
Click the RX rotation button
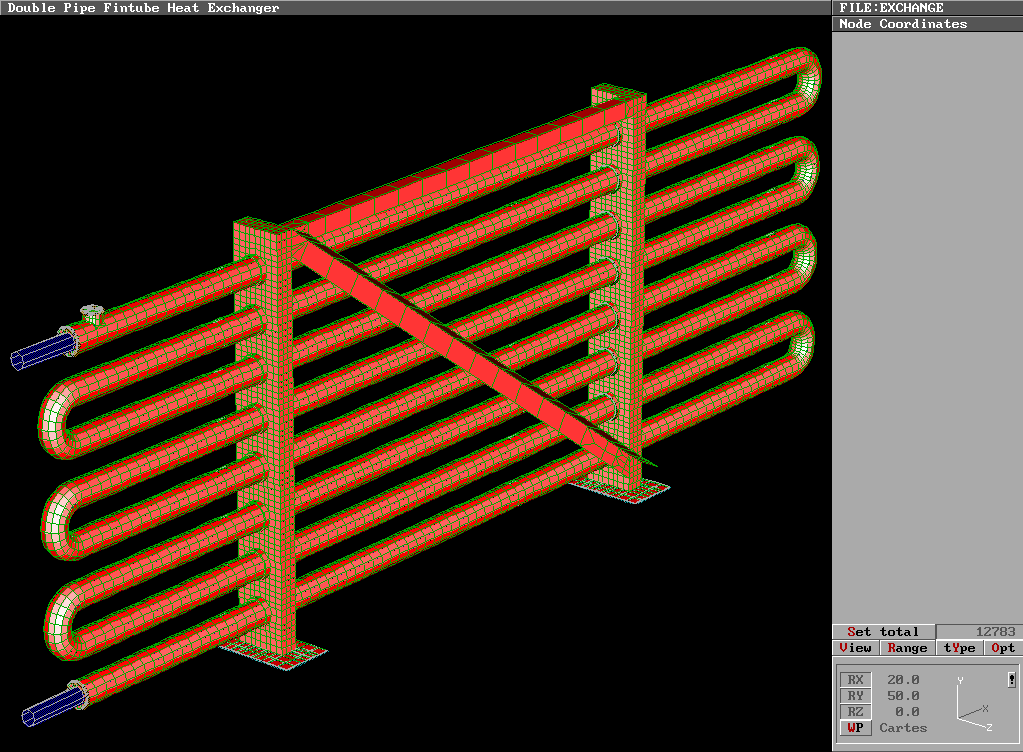pos(855,680)
